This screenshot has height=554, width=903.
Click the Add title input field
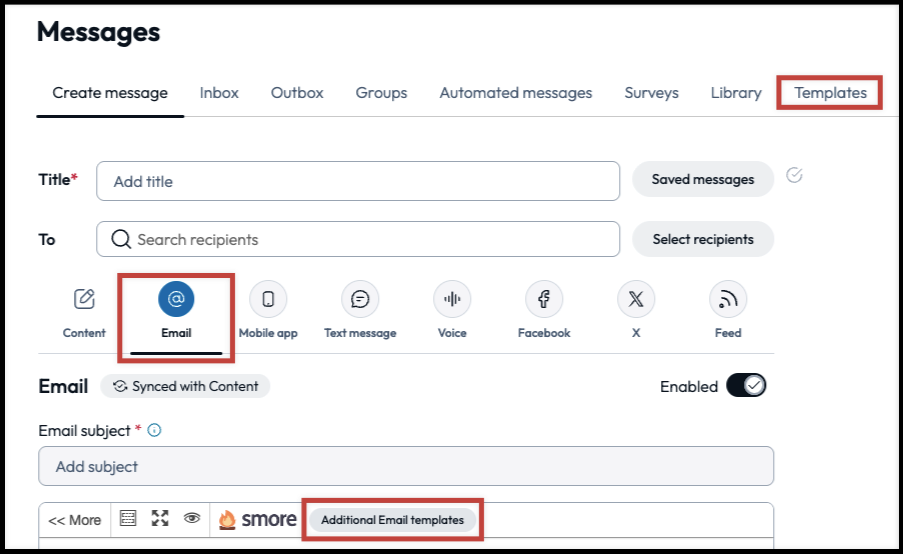(x=358, y=181)
